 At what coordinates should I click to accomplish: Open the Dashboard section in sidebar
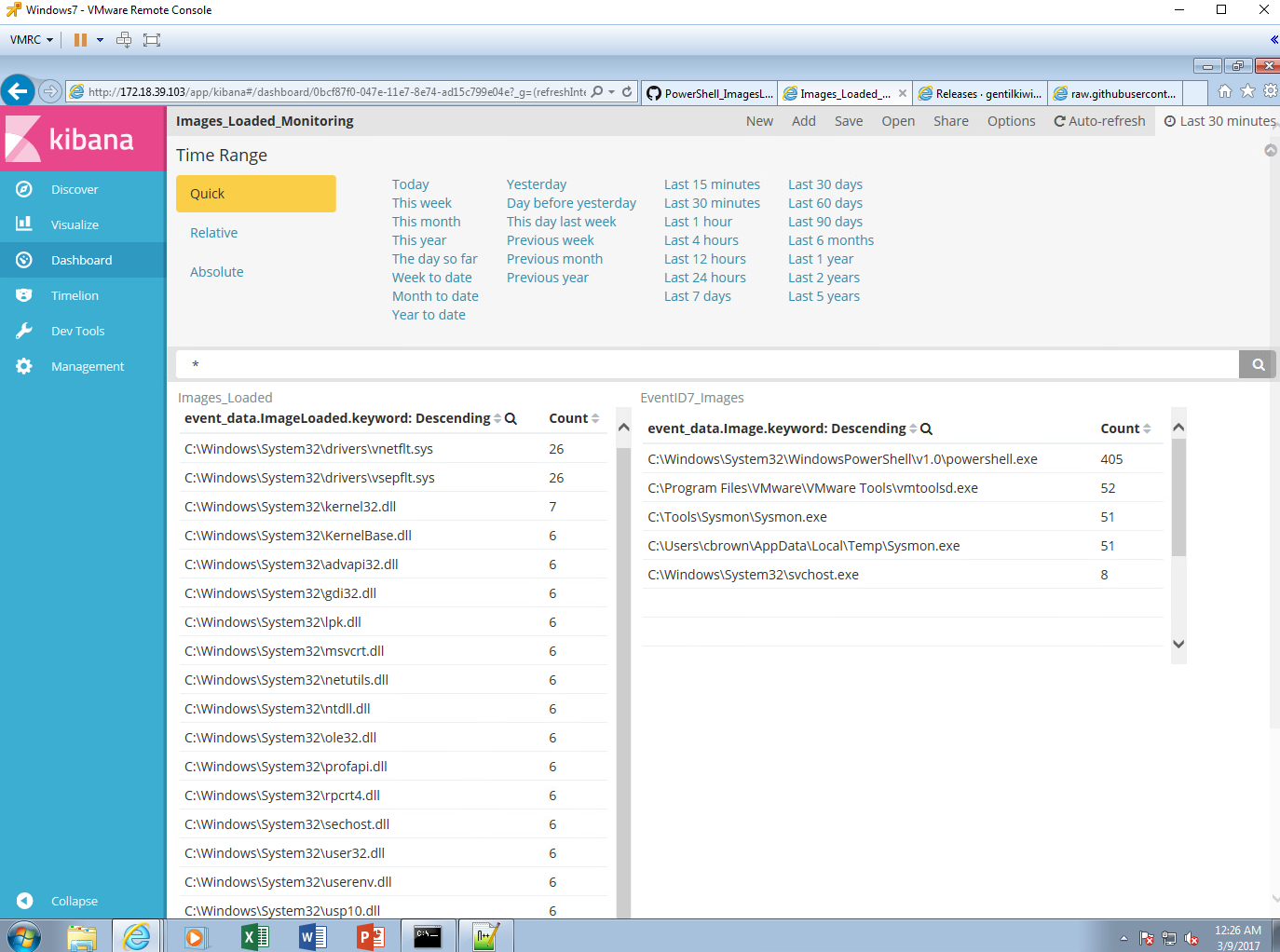83,260
